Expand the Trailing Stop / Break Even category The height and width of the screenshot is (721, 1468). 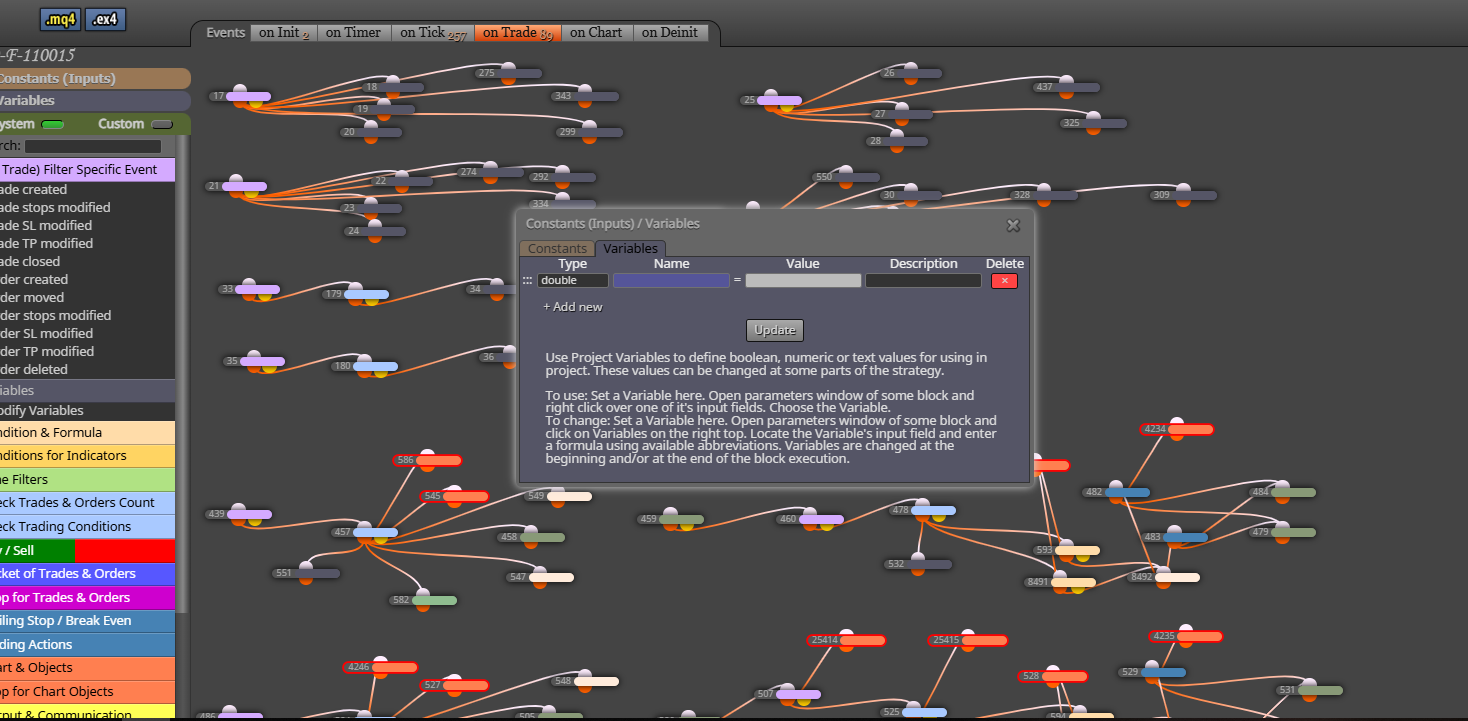point(87,621)
